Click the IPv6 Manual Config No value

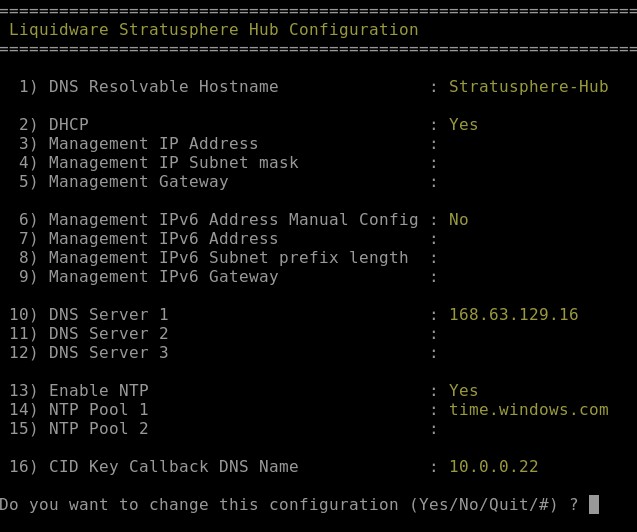(x=459, y=220)
